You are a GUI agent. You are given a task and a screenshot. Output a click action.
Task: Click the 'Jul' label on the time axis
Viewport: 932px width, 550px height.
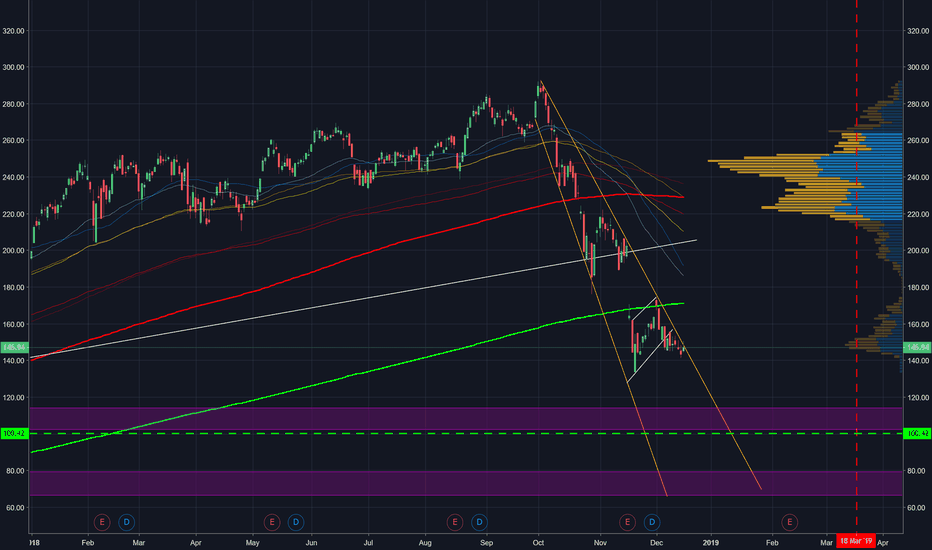[369, 543]
